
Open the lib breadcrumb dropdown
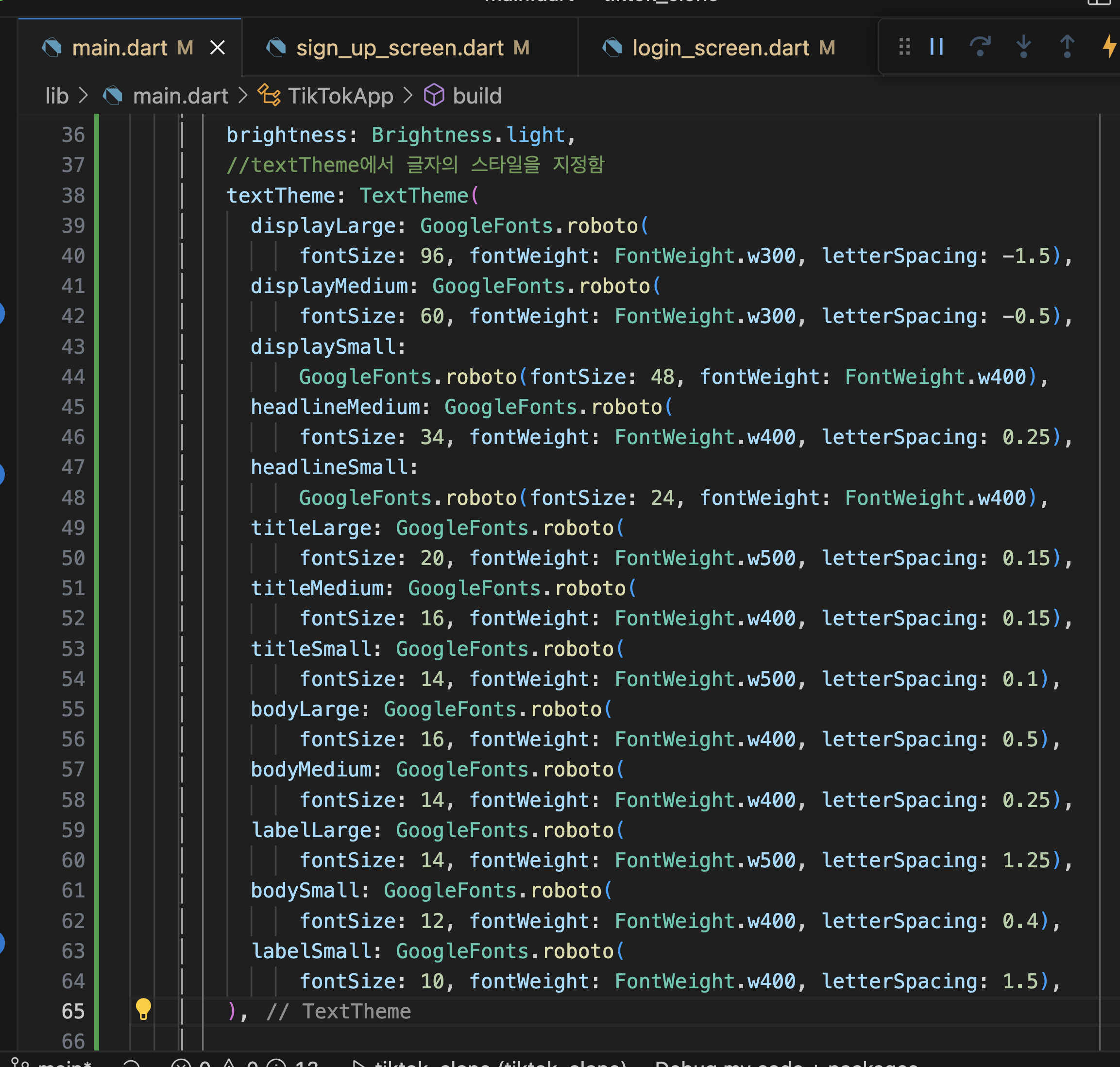[x=57, y=96]
